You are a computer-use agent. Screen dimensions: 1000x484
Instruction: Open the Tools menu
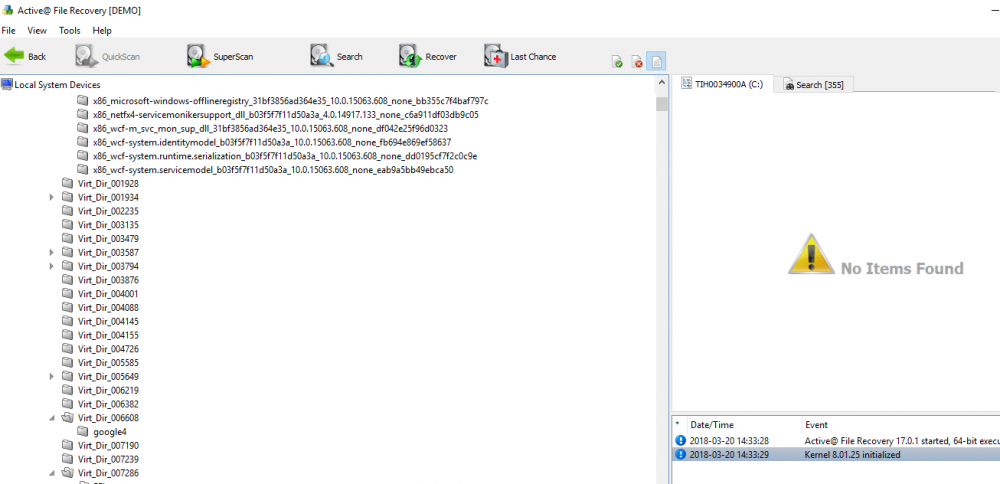pyautogui.click(x=70, y=31)
